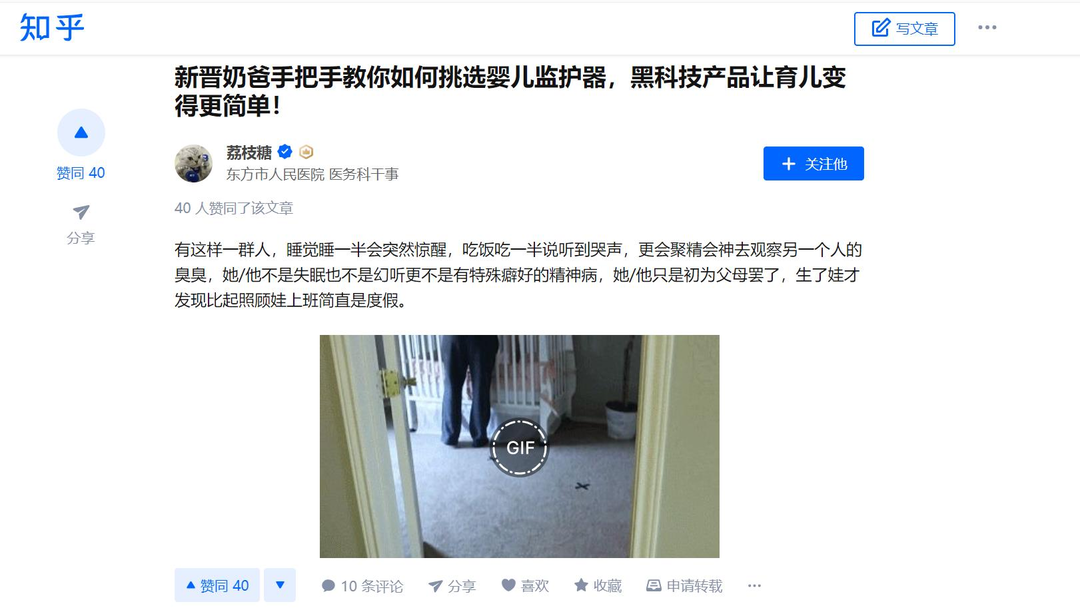This screenshot has width=1080, height=608.
Task: Like the article with 喜欢 heart
Action: (525, 586)
